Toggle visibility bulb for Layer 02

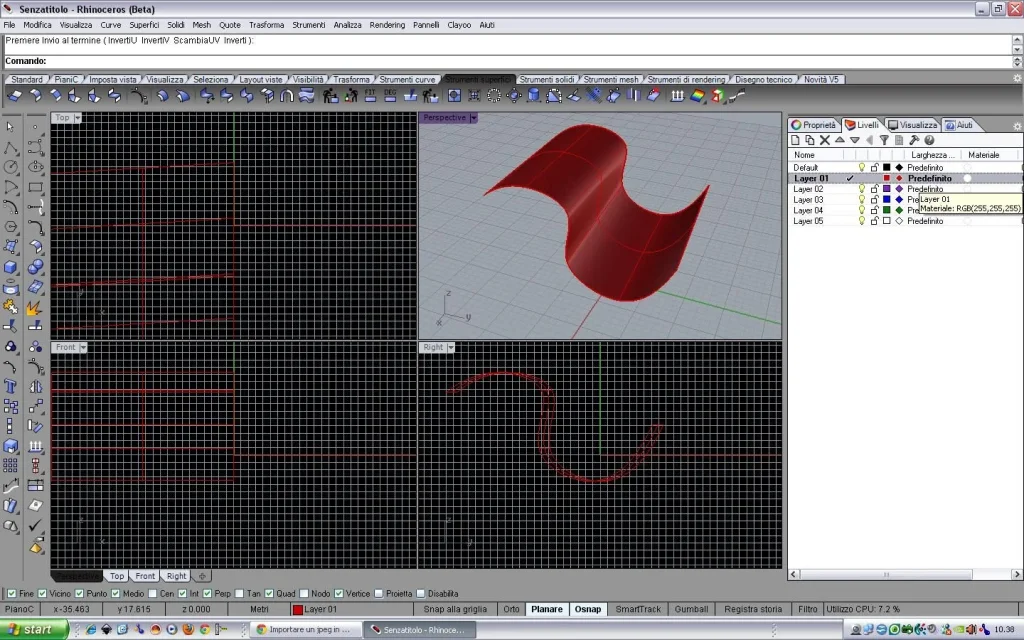[x=861, y=189]
